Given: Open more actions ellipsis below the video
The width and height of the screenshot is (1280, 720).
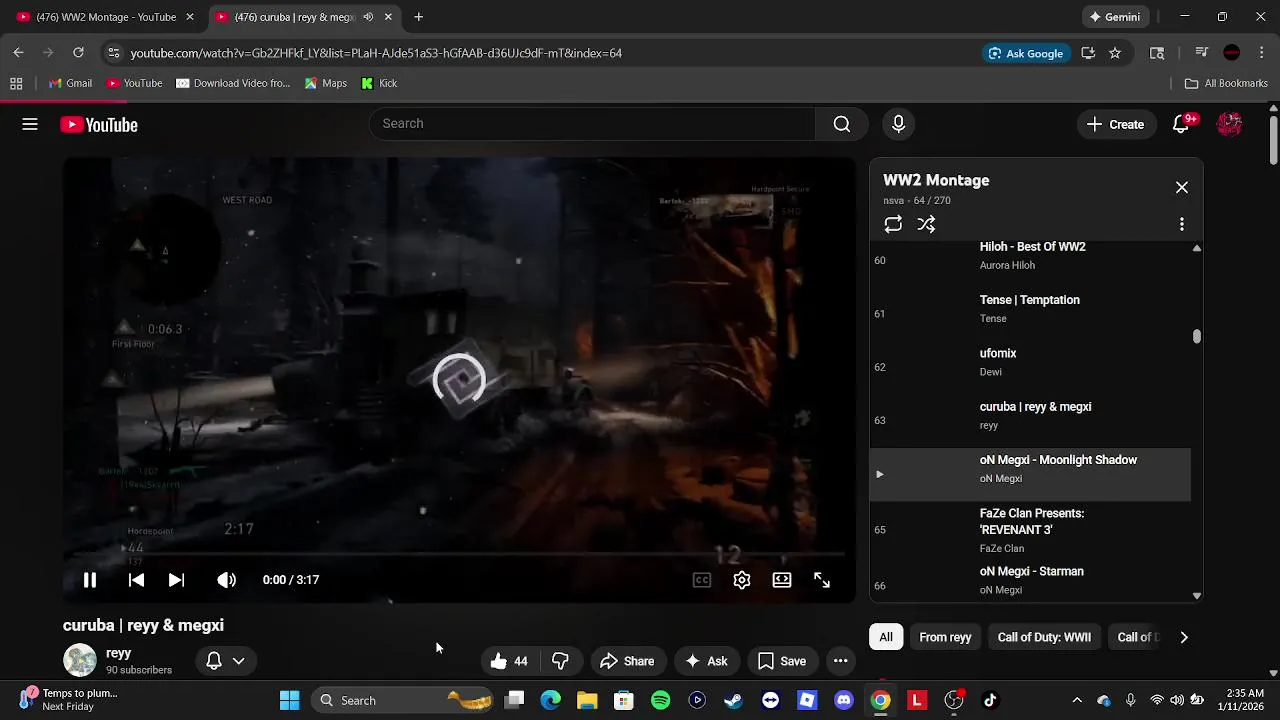Looking at the screenshot, I should 841,661.
